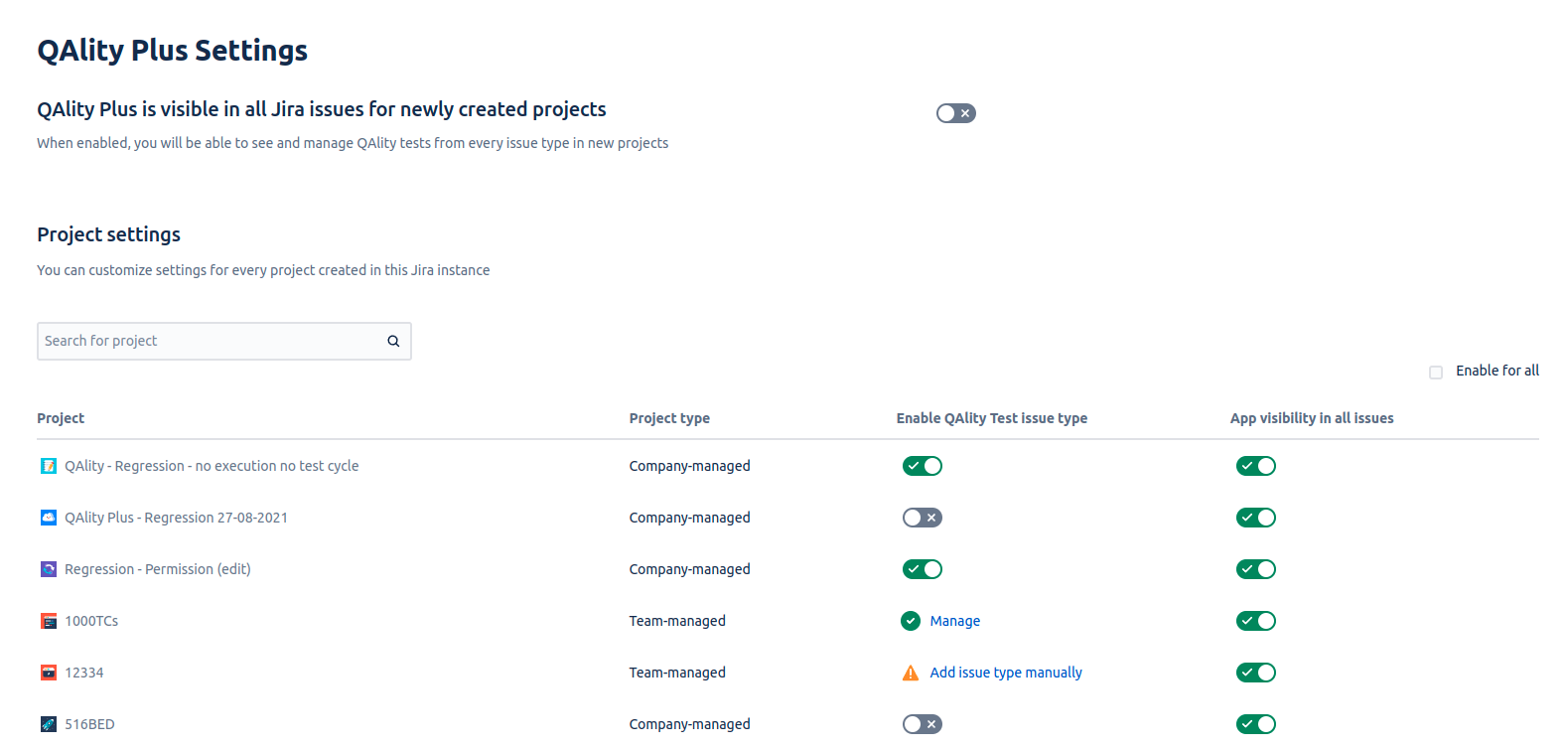Open Manage link for 1000TCs
Screen dimensions: 1568x751
click(x=955, y=621)
